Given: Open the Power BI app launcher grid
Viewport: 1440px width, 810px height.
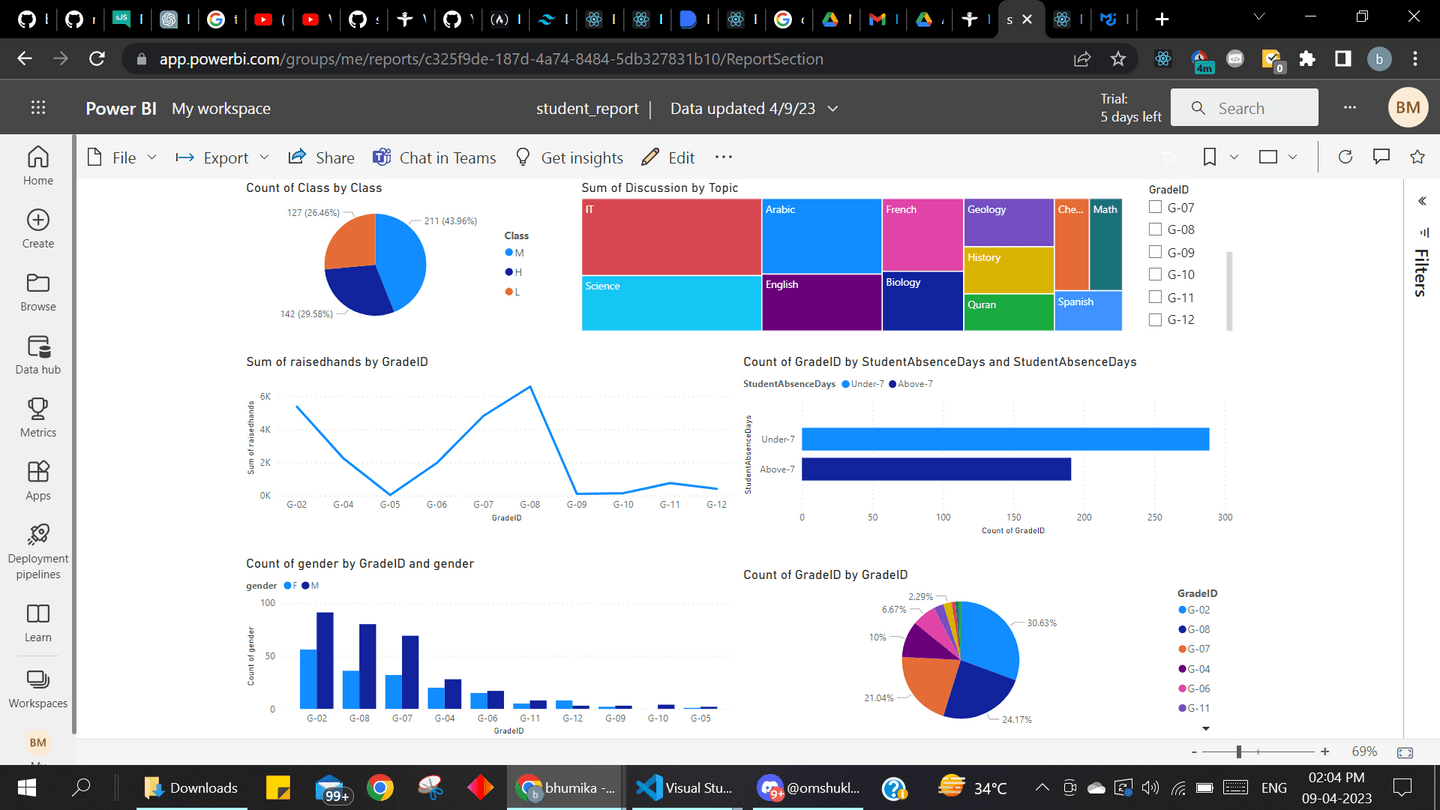Looking at the screenshot, I should pos(38,108).
